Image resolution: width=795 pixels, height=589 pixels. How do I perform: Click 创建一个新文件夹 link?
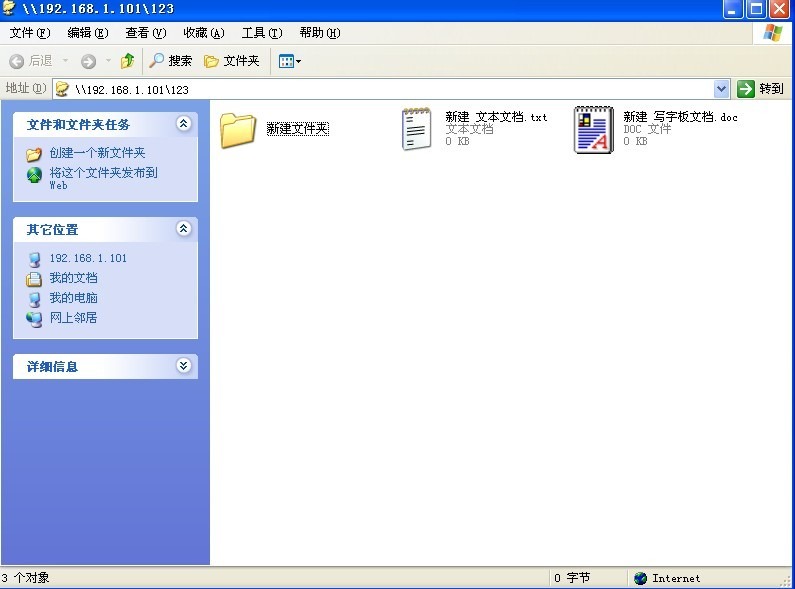[97, 153]
